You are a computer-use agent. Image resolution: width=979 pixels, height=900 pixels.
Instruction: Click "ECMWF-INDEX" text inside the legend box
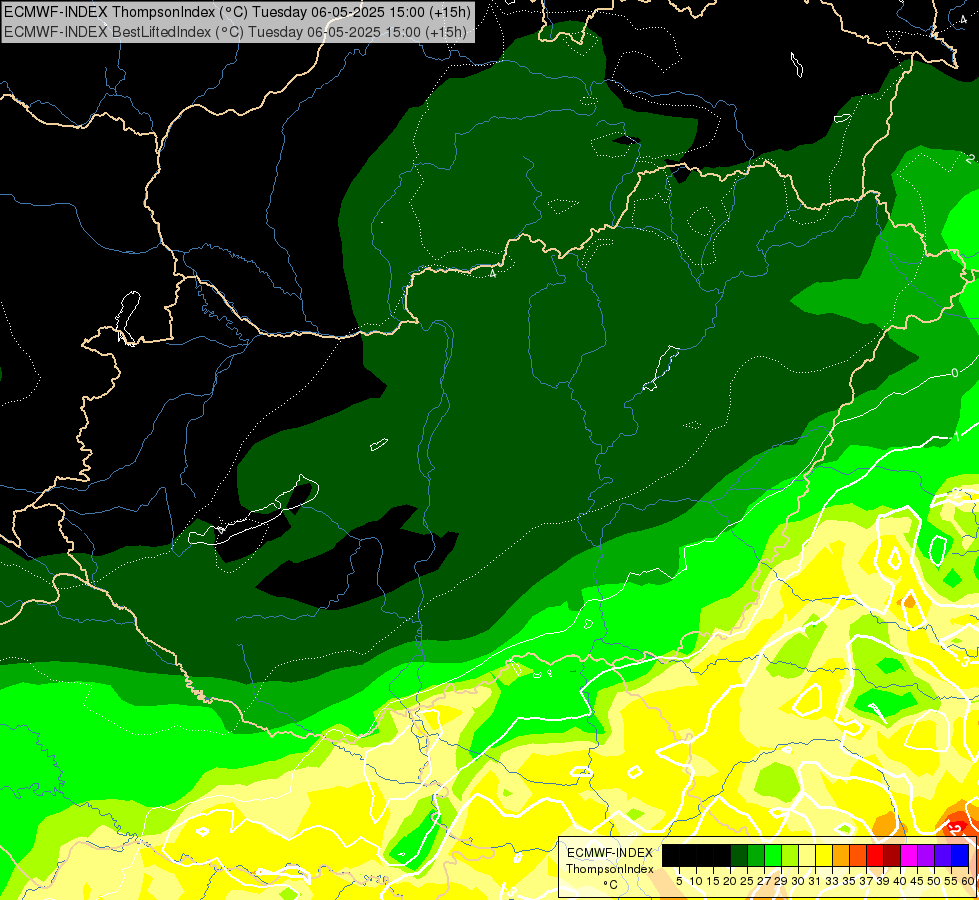point(610,853)
